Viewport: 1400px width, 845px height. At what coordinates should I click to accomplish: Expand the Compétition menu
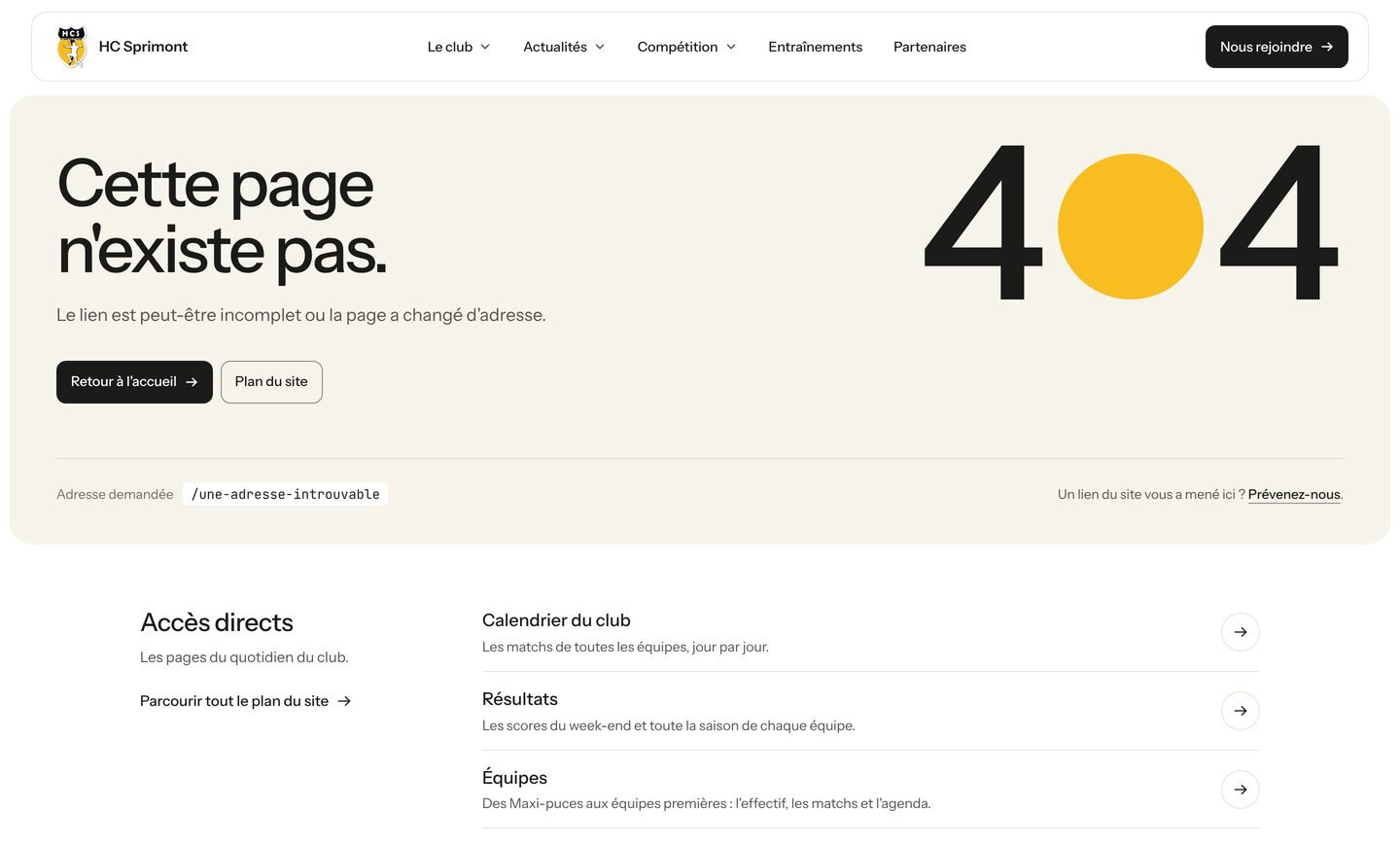pyautogui.click(x=686, y=47)
